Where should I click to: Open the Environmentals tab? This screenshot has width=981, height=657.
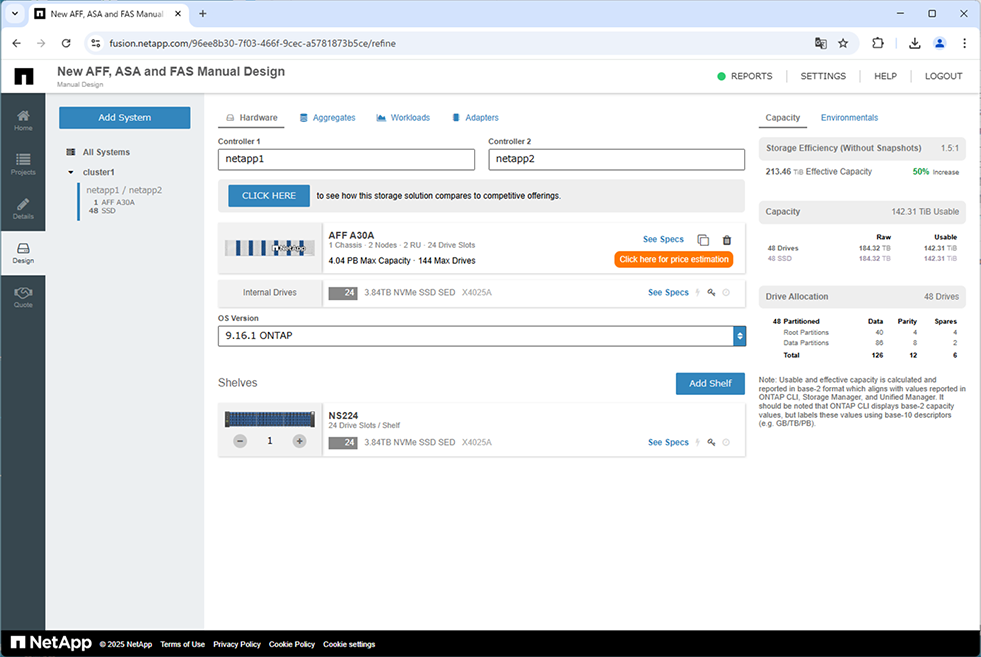(x=849, y=118)
